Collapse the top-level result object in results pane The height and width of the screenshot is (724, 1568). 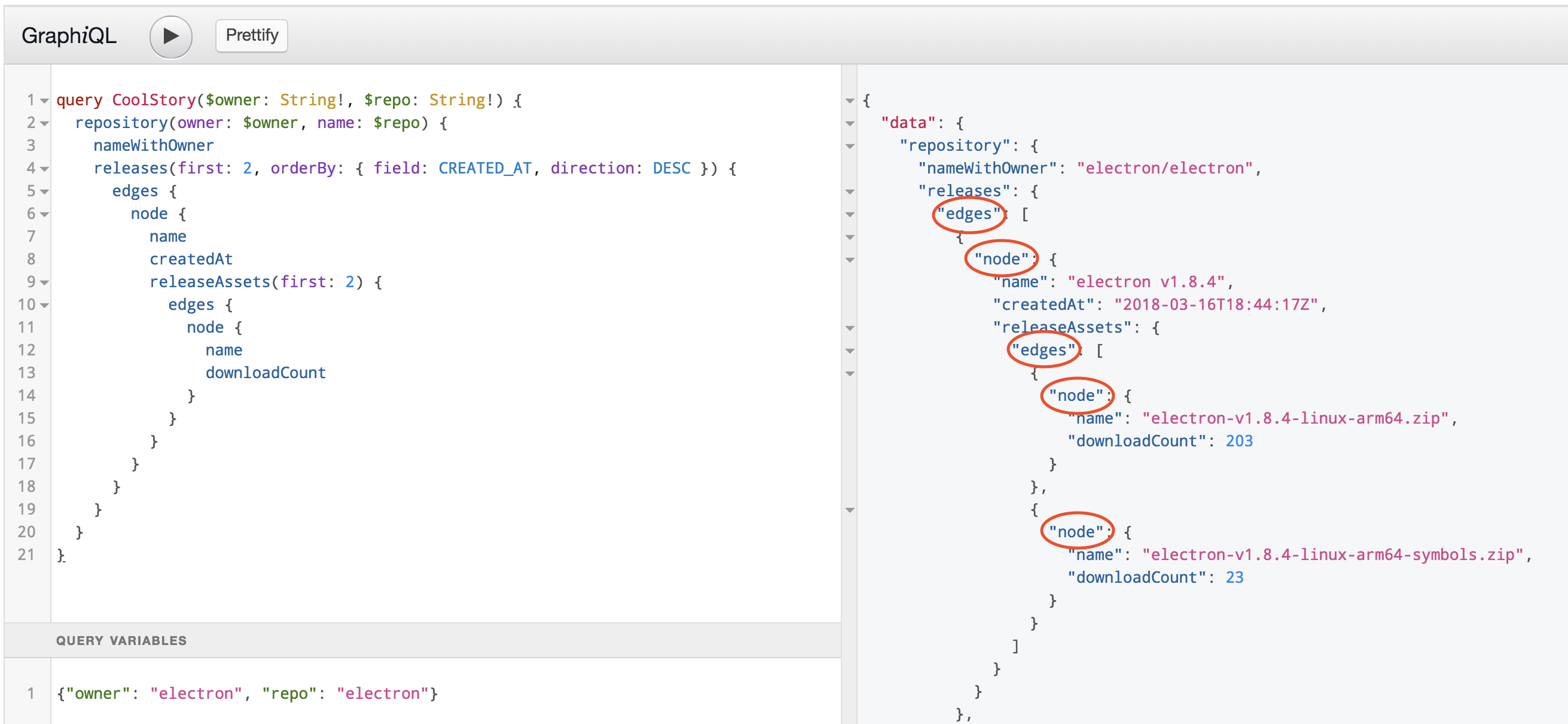(x=849, y=101)
